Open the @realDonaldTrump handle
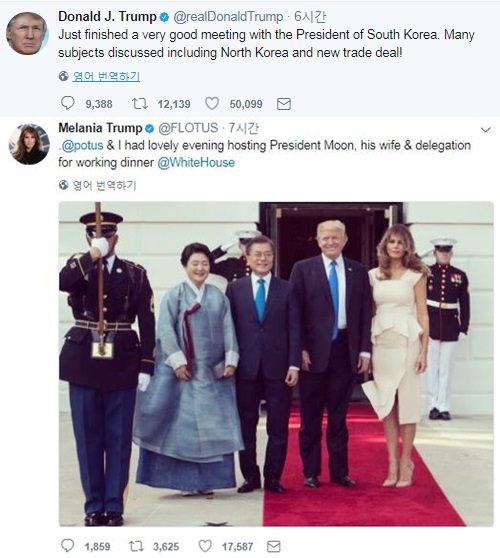This screenshot has width=500, height=558. (x=228, y=17)
